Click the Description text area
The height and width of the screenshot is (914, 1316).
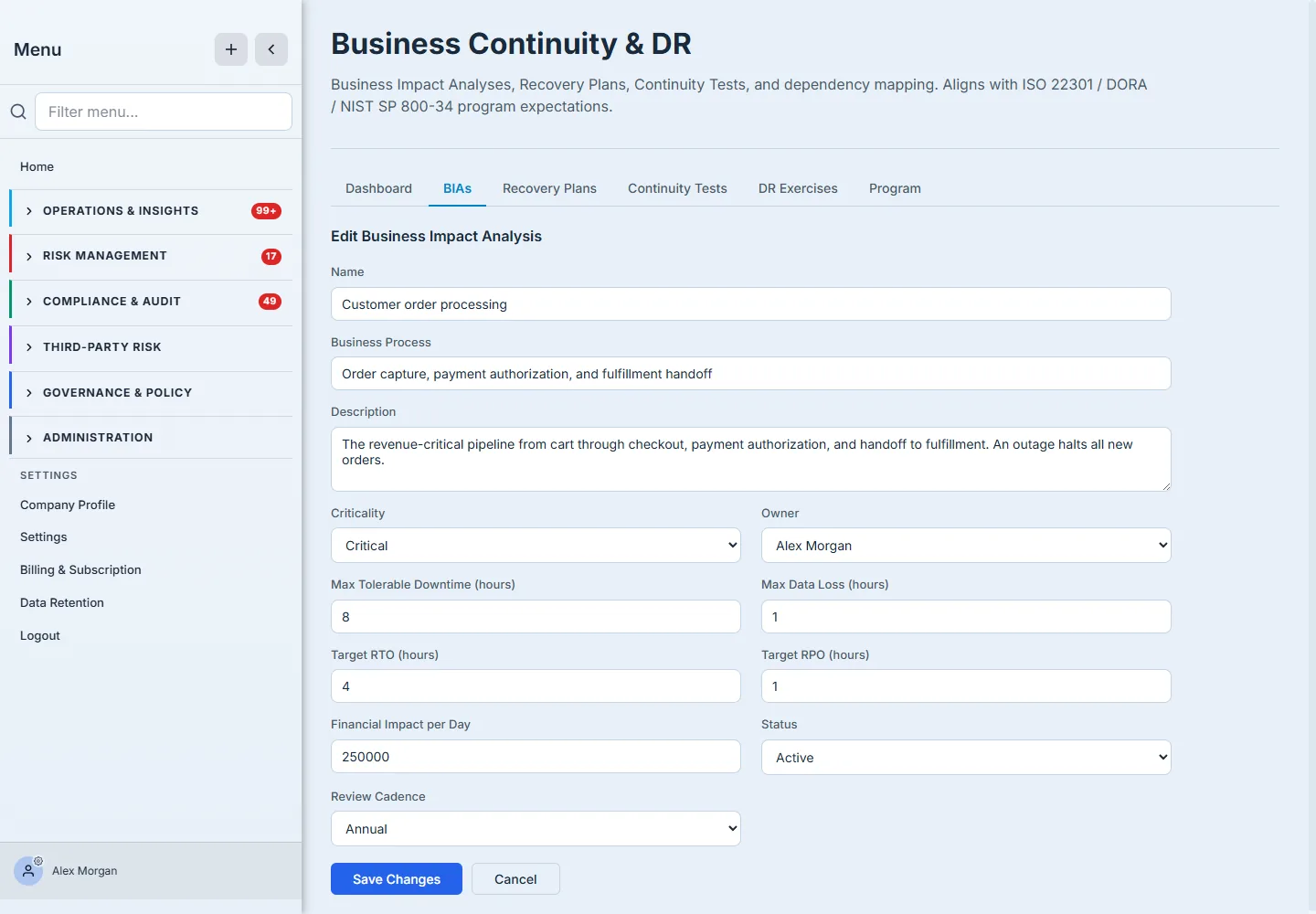point(750,459)
